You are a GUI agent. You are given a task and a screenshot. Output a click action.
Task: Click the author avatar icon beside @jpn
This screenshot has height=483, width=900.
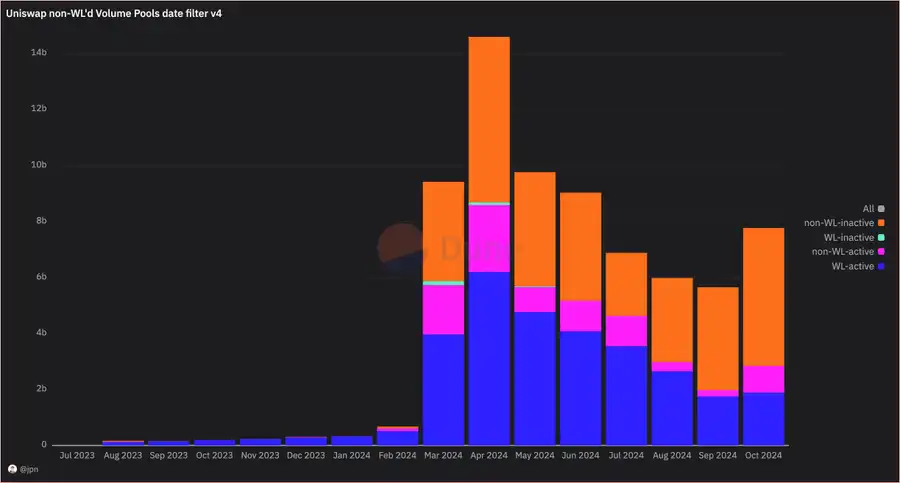click(x=11, y=469)
